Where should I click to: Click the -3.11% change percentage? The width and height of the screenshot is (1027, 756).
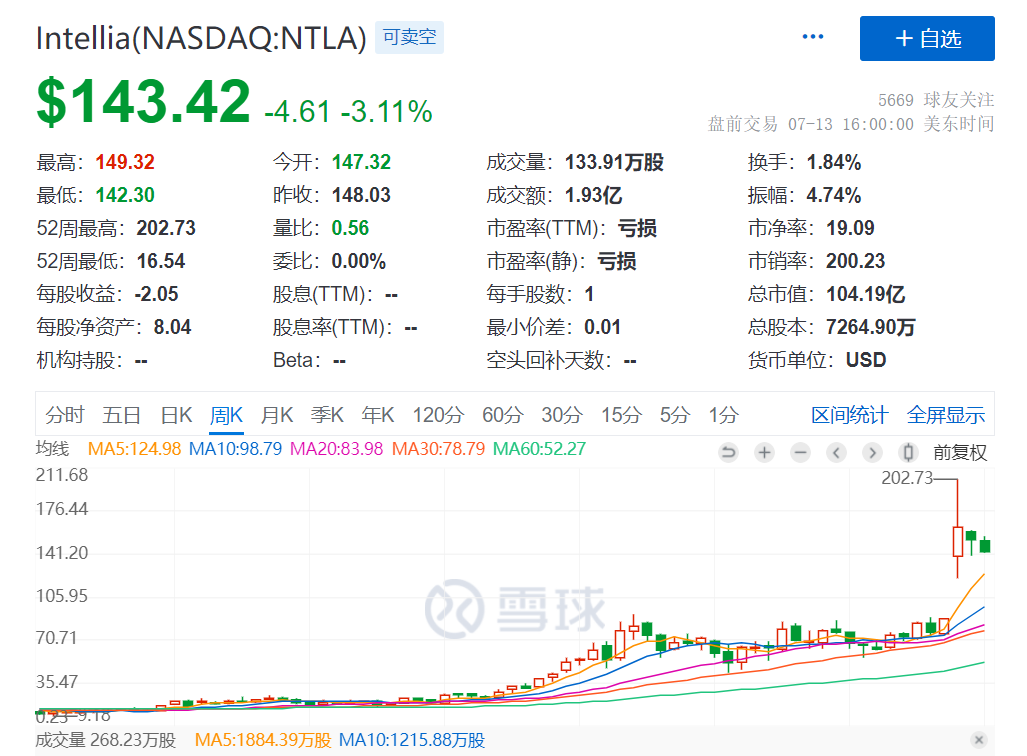click(x=386, y=111)
